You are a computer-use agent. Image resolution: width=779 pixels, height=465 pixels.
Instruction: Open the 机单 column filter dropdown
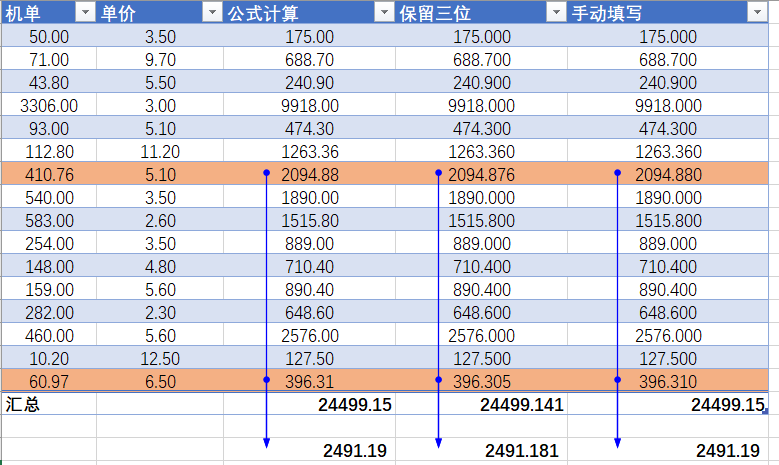coord(85,12)
